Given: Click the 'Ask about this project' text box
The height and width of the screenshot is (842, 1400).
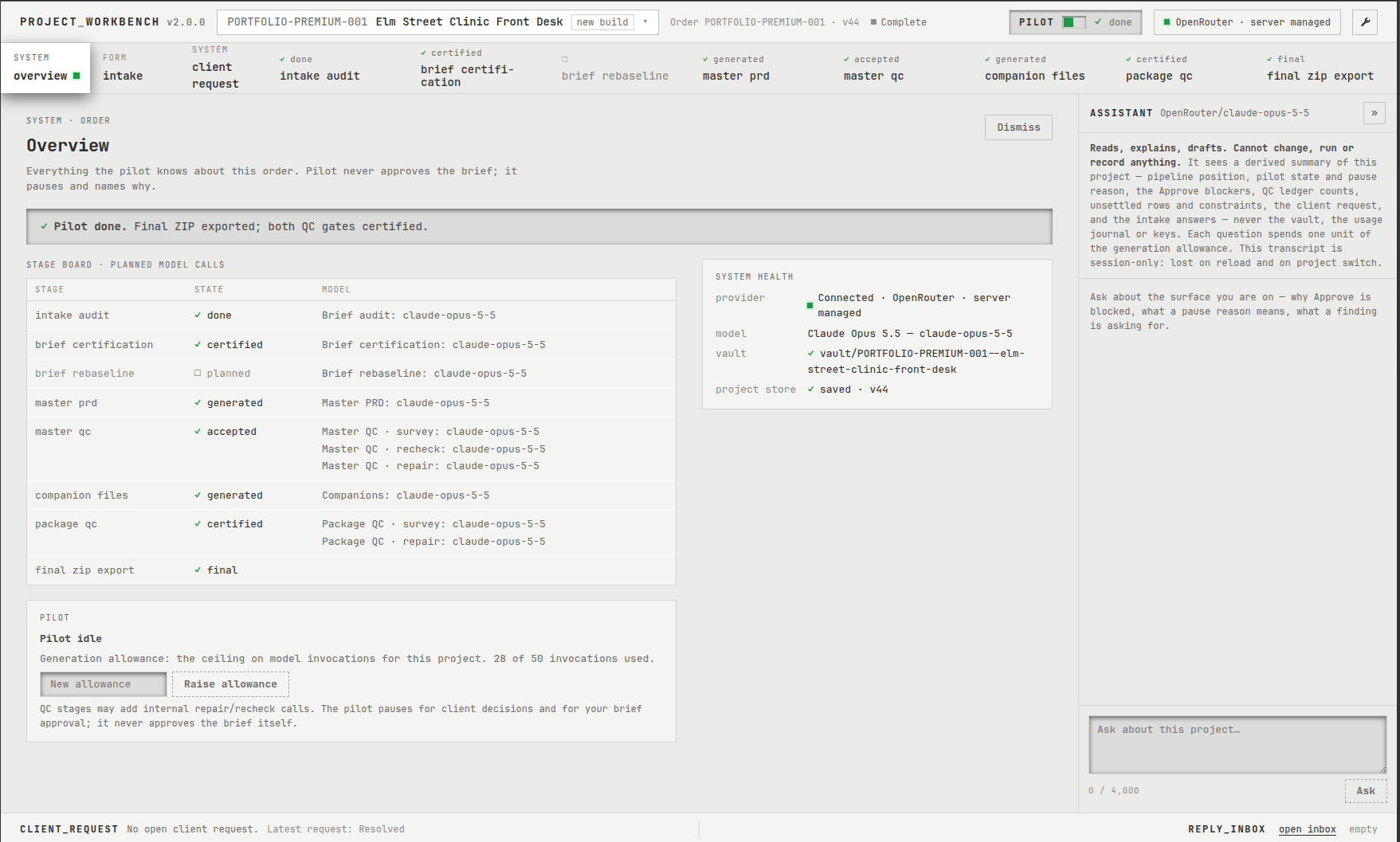Looking at the screenshot, I should 1237,745.
